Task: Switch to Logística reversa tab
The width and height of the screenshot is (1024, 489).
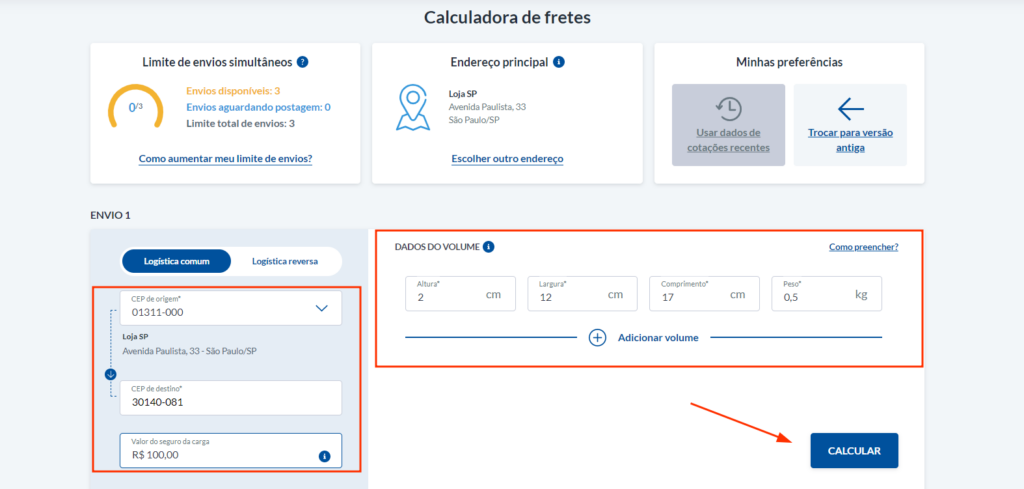Action: [x=285, y=261]
